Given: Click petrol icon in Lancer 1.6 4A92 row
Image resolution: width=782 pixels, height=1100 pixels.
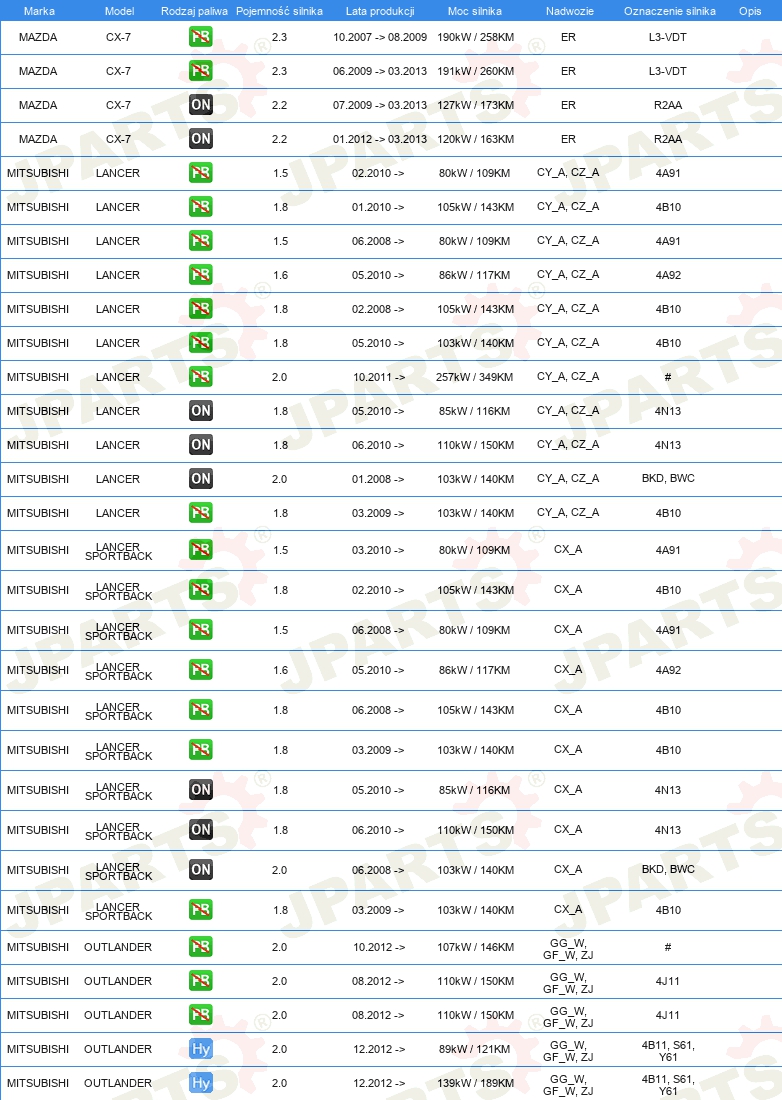Looking at the screenshot, I should click(201, 275).
